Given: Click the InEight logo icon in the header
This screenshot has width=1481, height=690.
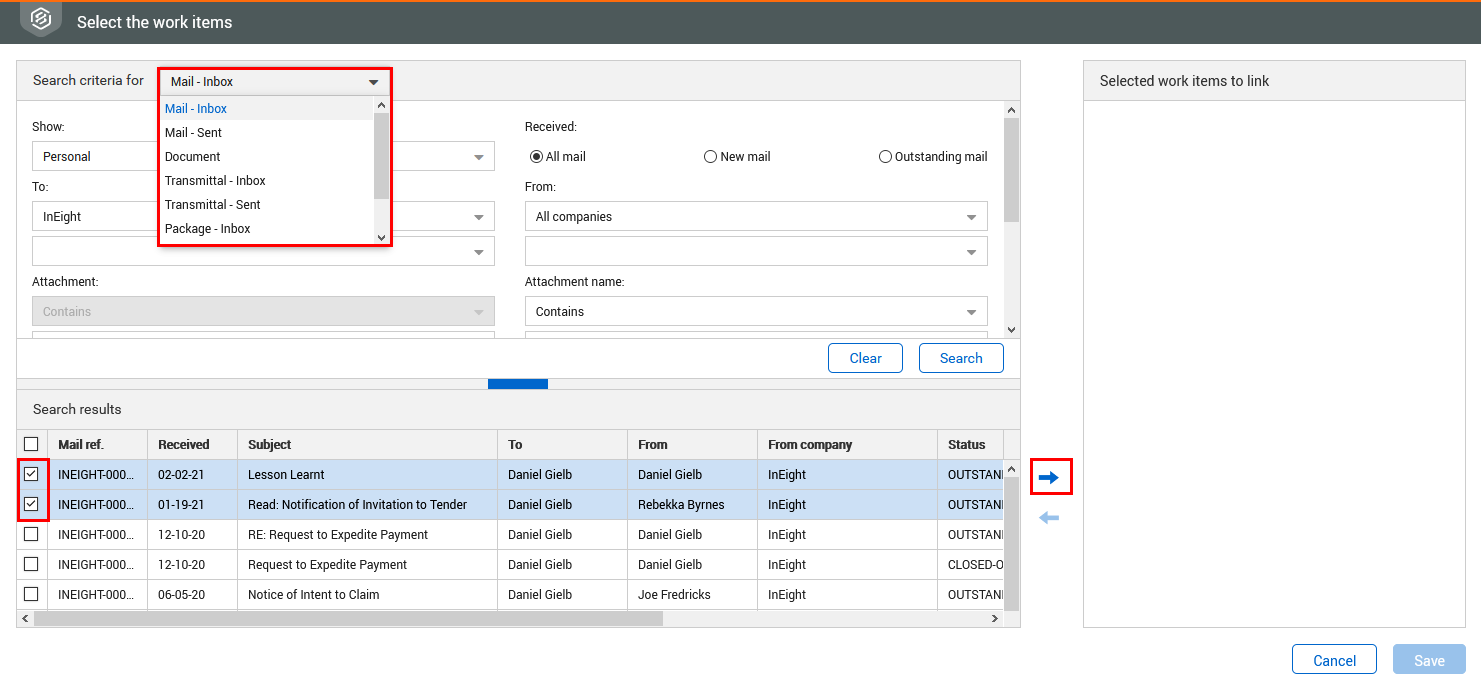Looking at the screenshot, I should click(x=39, y=18).
